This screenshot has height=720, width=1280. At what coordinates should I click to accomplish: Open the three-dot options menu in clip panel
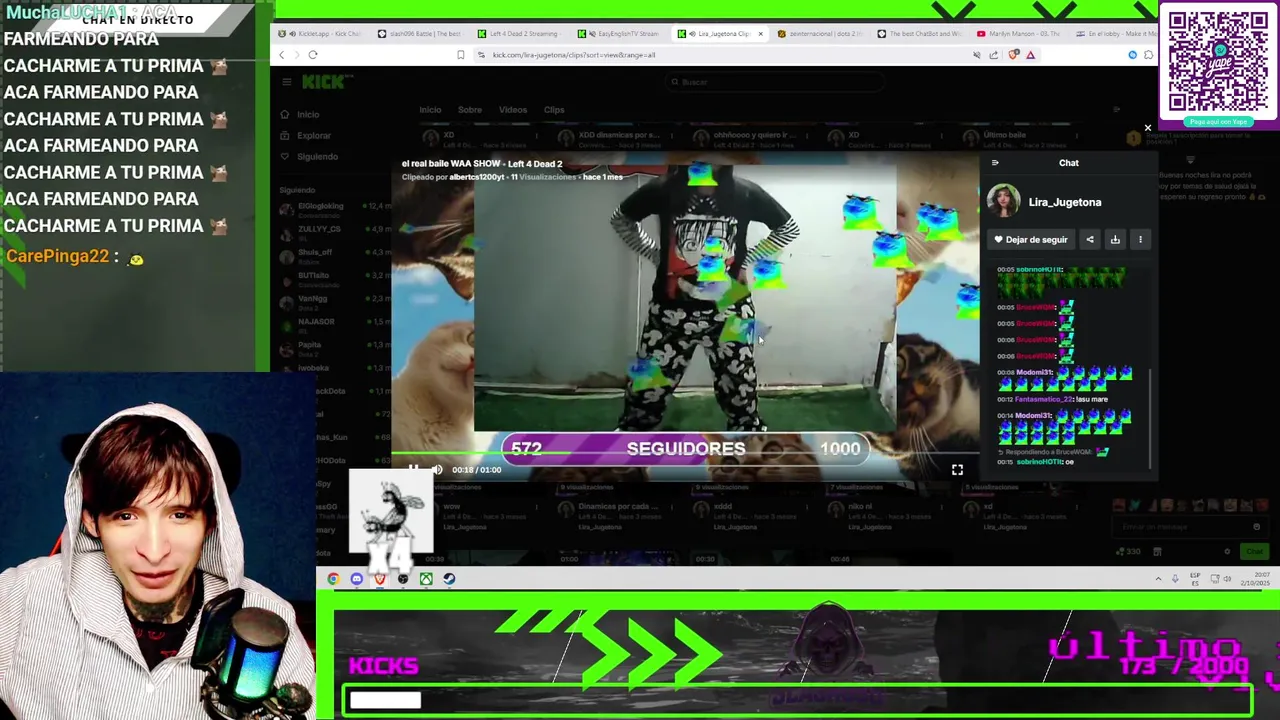[x=1140, y=239]
